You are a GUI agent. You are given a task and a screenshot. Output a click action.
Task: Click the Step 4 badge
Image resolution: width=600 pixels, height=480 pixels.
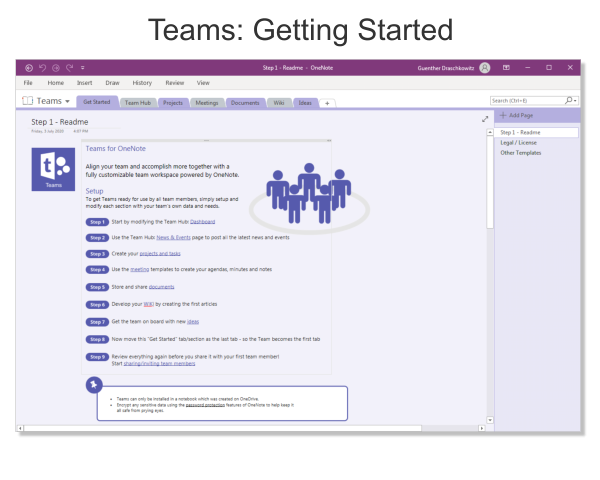[x=97, y=269]
